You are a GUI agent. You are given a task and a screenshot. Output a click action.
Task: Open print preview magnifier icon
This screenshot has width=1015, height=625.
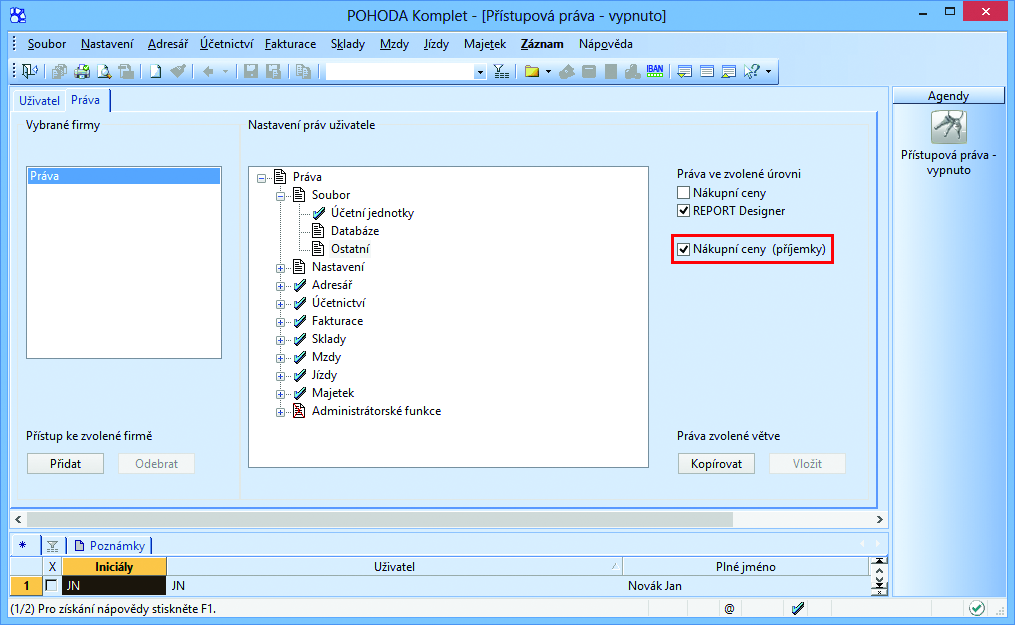click(104, 71)
